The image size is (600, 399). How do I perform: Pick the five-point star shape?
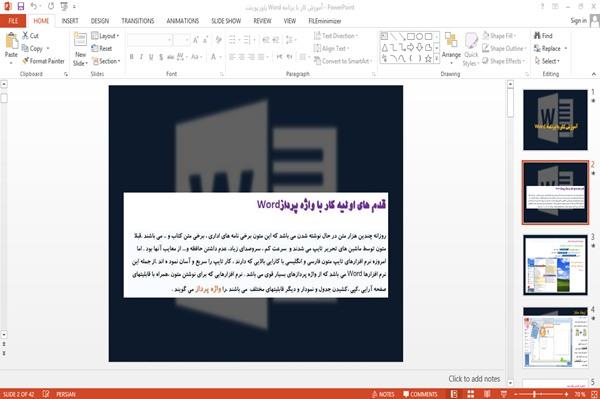point(428,59)
